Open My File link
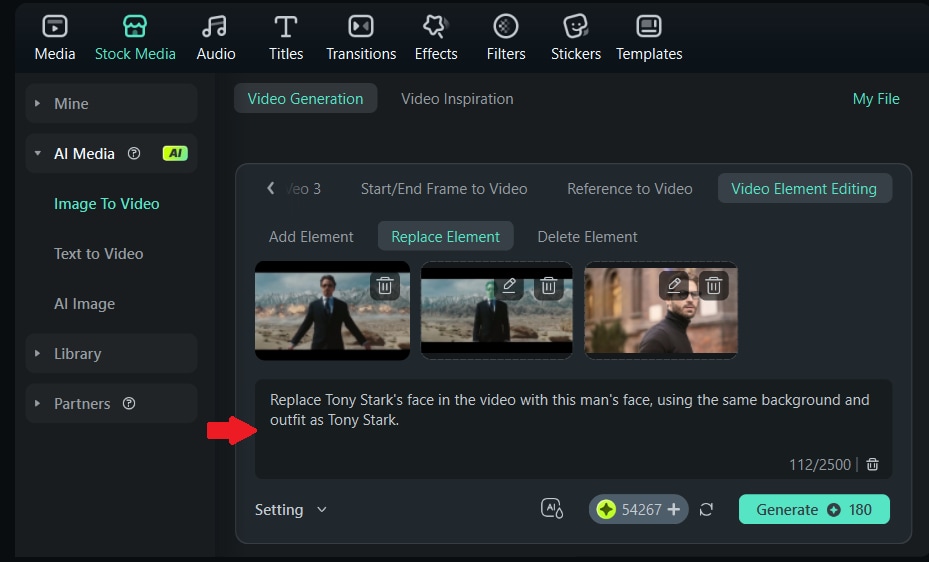Image resolution: width=929 pixels, height=562 pixels. point(876,98)
